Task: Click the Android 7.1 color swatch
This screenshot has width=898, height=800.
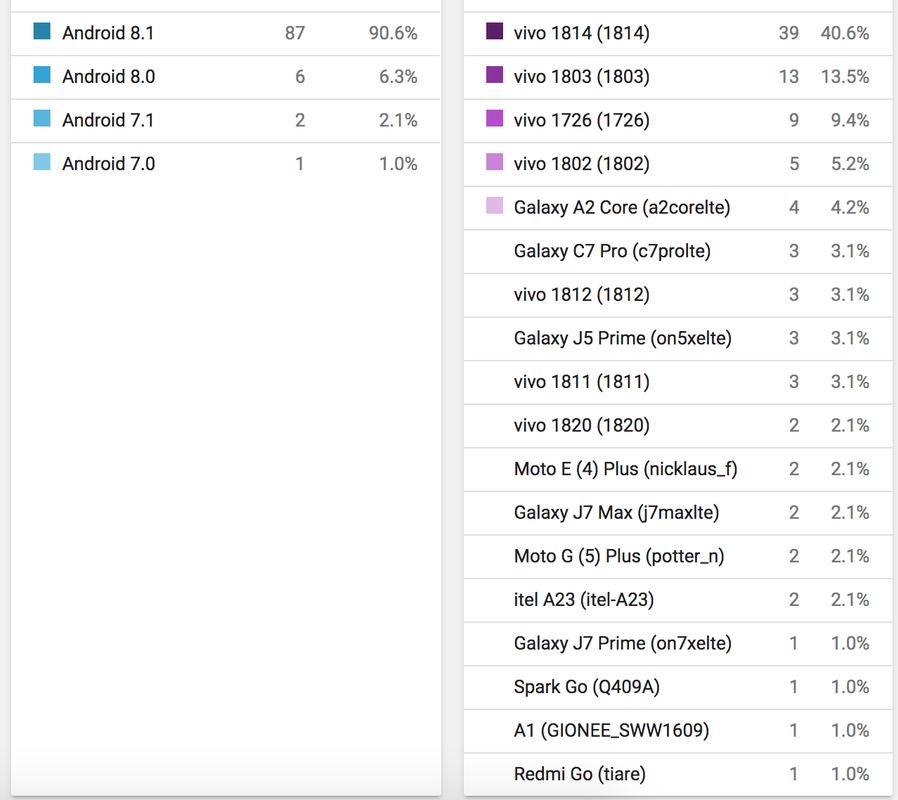Action: pyautogui.click(x=42, y=119)
